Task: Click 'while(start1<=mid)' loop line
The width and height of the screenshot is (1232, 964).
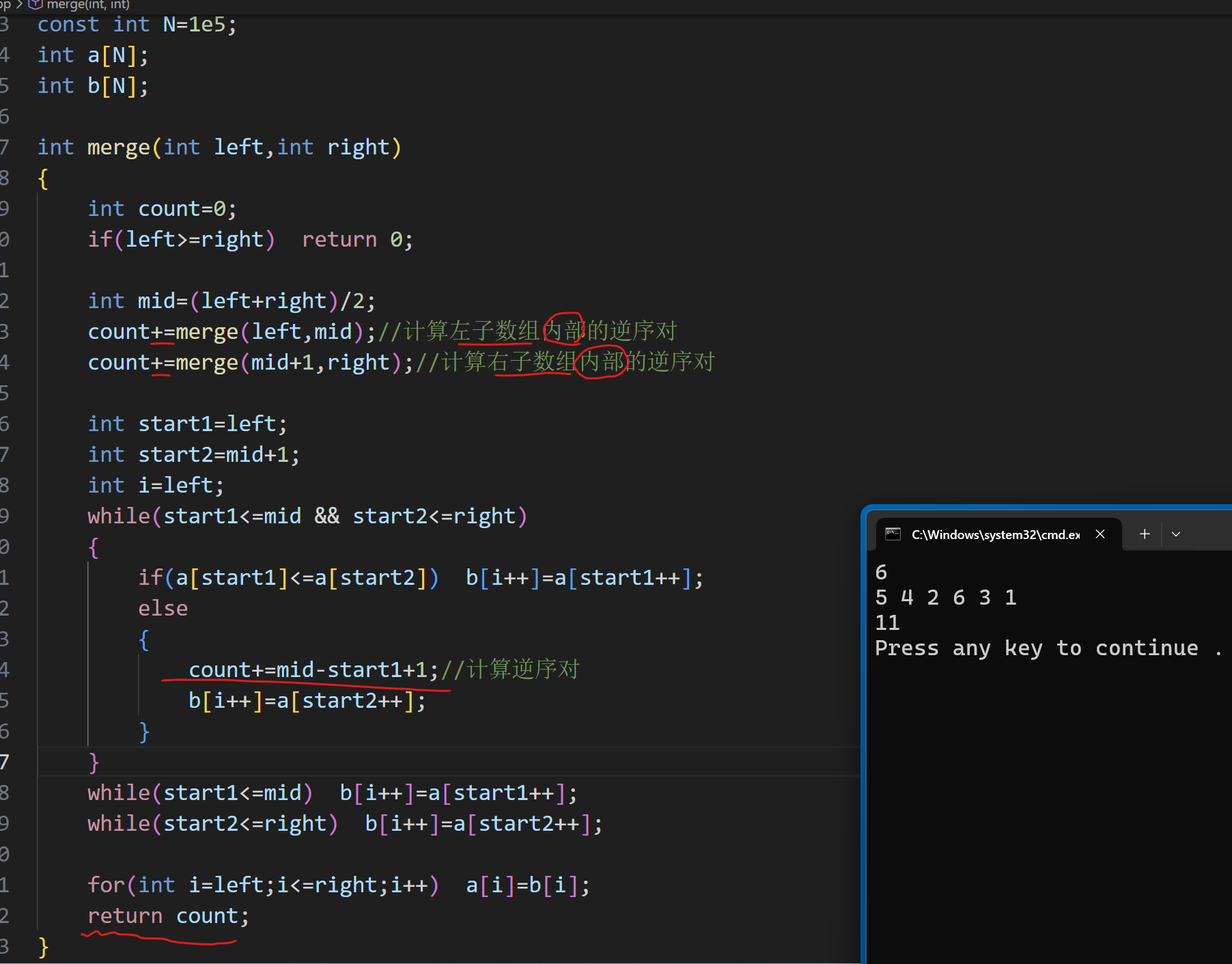Action: (200, 793)
